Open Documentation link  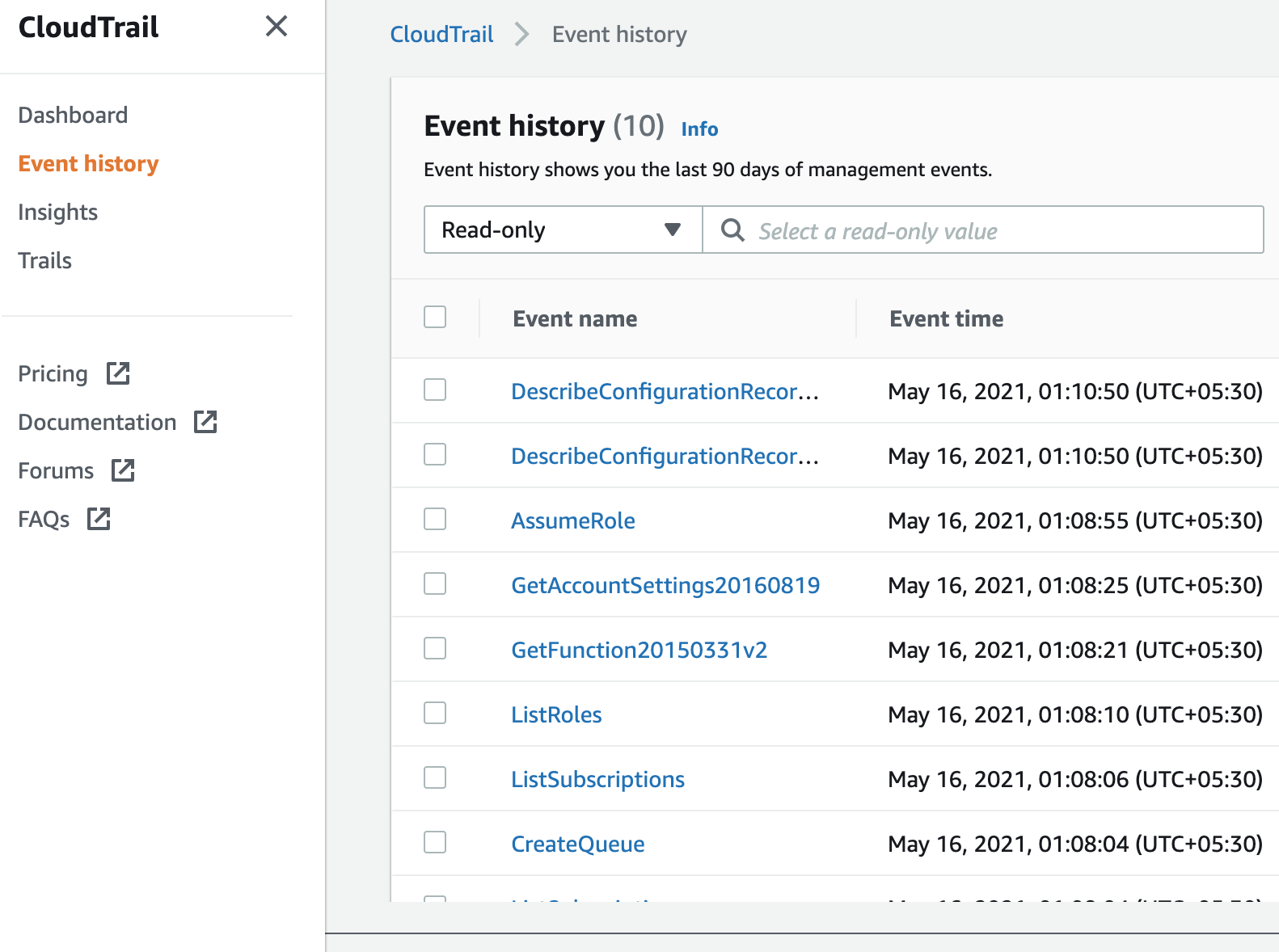click(x=97, y=422)
